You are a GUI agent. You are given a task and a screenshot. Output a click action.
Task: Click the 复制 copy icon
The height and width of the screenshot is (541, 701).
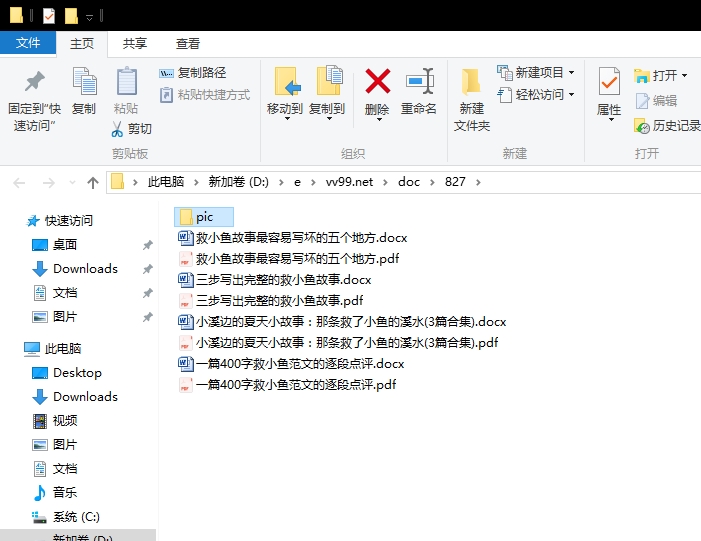(x=84, y=81)
